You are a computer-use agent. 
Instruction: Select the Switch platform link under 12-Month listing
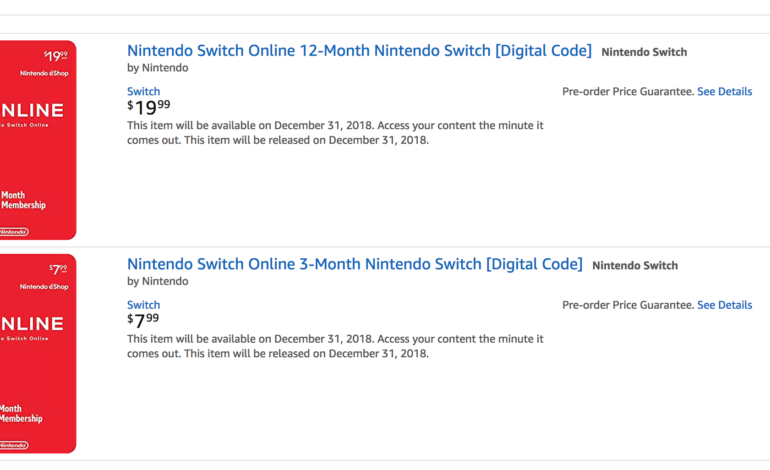(x=143, y=91)
